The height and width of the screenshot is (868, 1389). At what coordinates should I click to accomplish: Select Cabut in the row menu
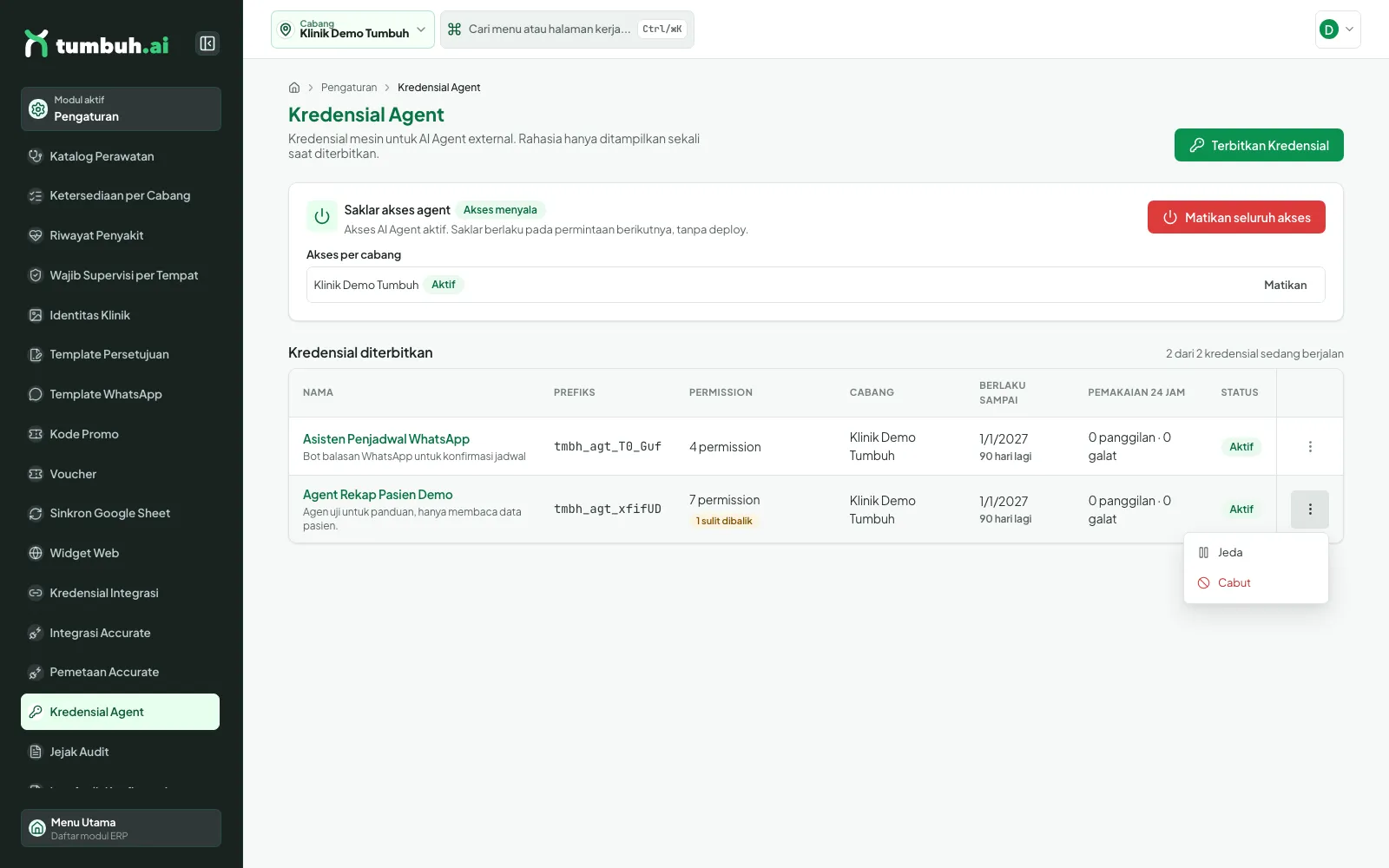[1256, 582]
